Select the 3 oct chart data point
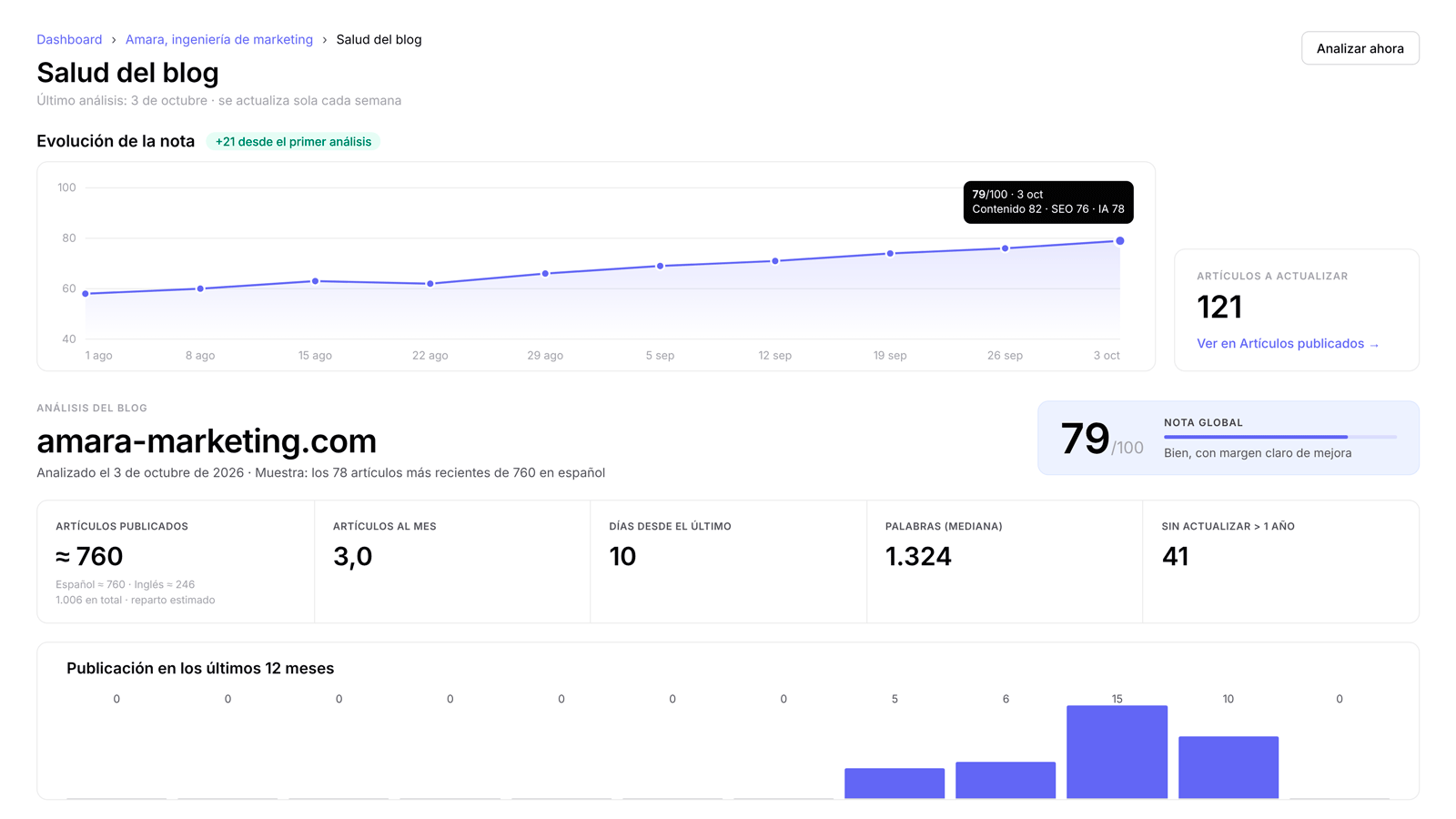Screen dimensions: 1456x819 pos(1119,241)
